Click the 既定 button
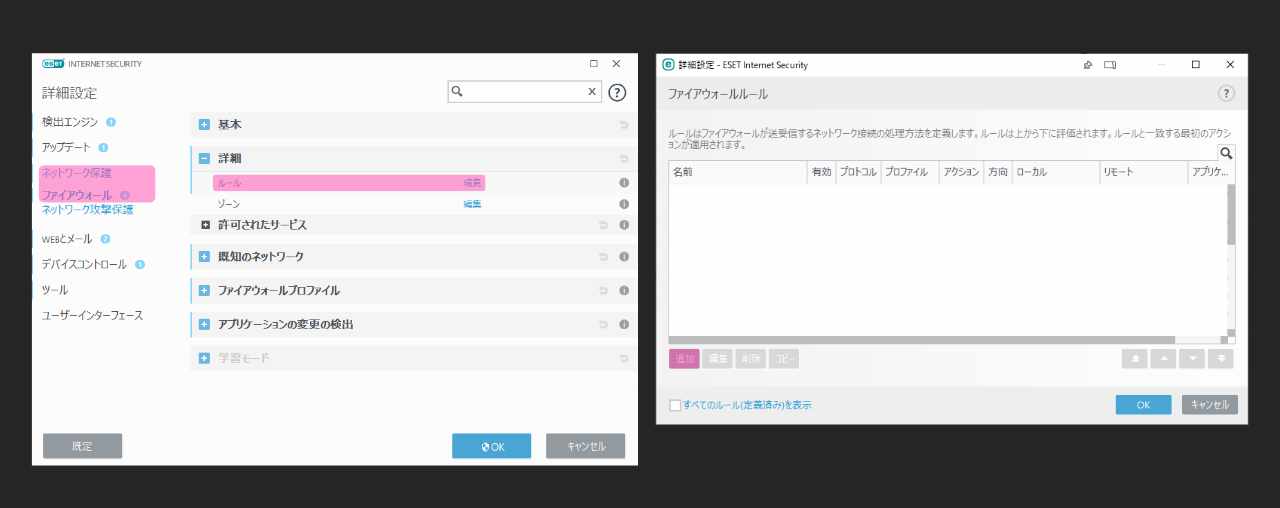This screenshot has height=508, width=1280. coord(82,446)
